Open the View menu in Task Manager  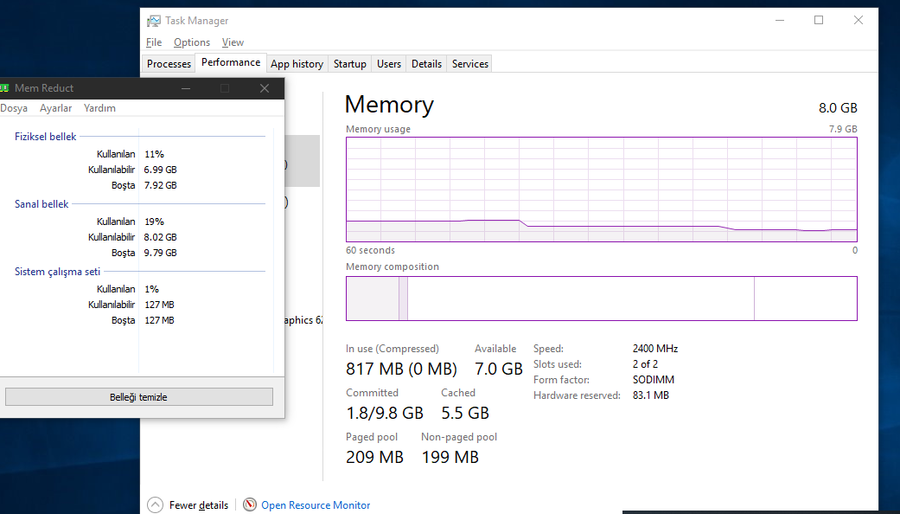233,43
